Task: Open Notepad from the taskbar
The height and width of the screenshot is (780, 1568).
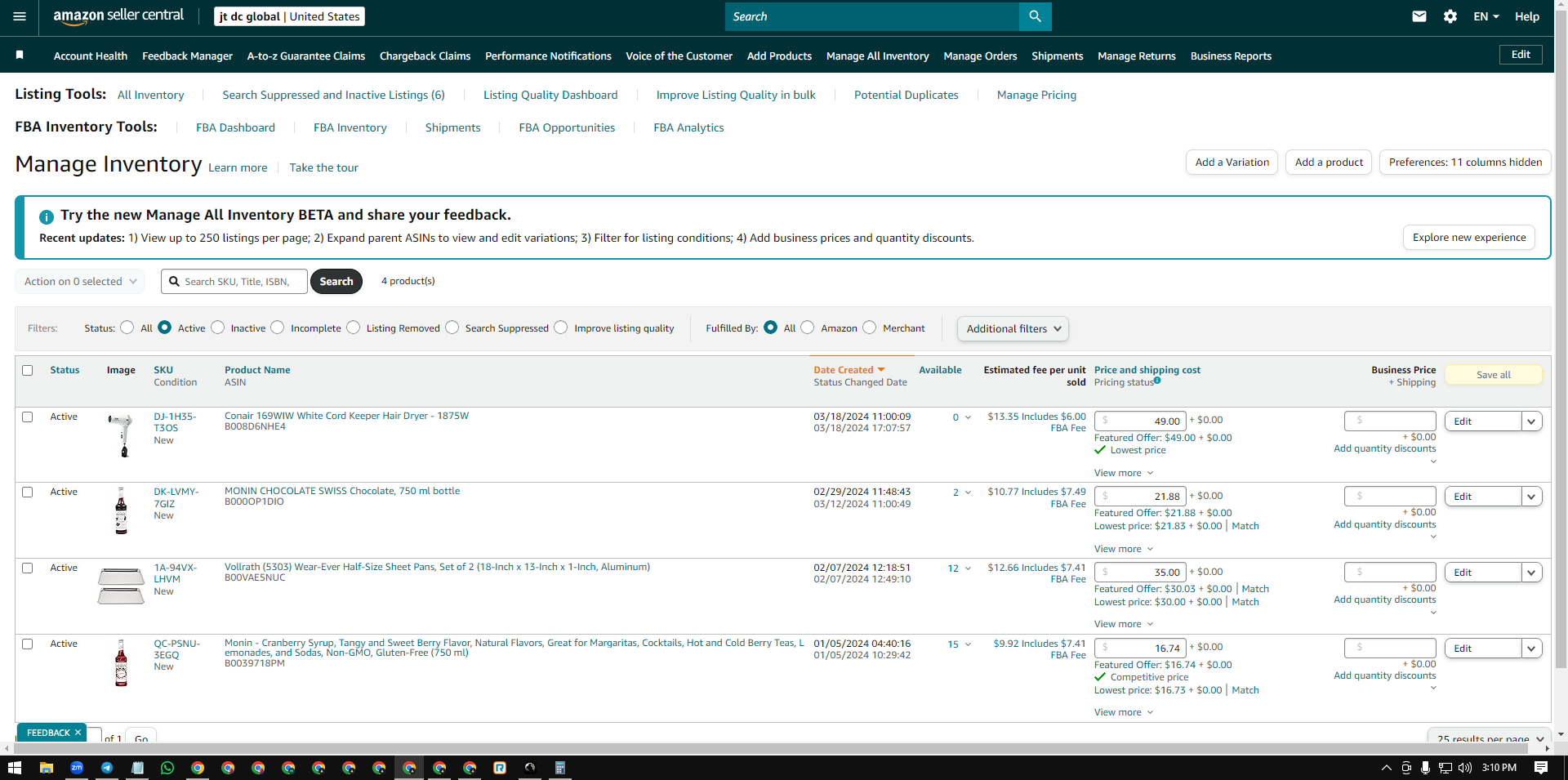Action: pyautogui.click(x=137, y=768)
